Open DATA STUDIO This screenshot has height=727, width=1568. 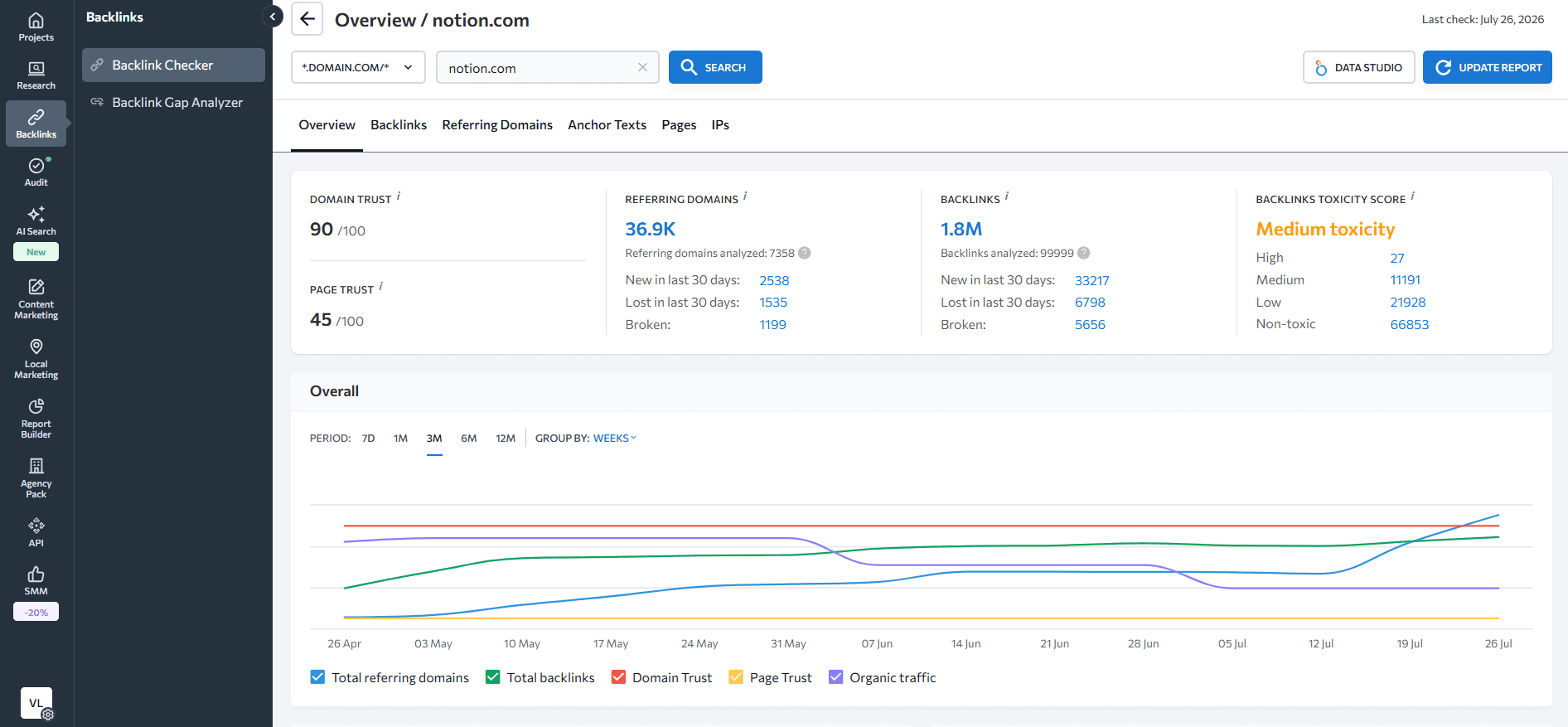tap(1359, 67)
